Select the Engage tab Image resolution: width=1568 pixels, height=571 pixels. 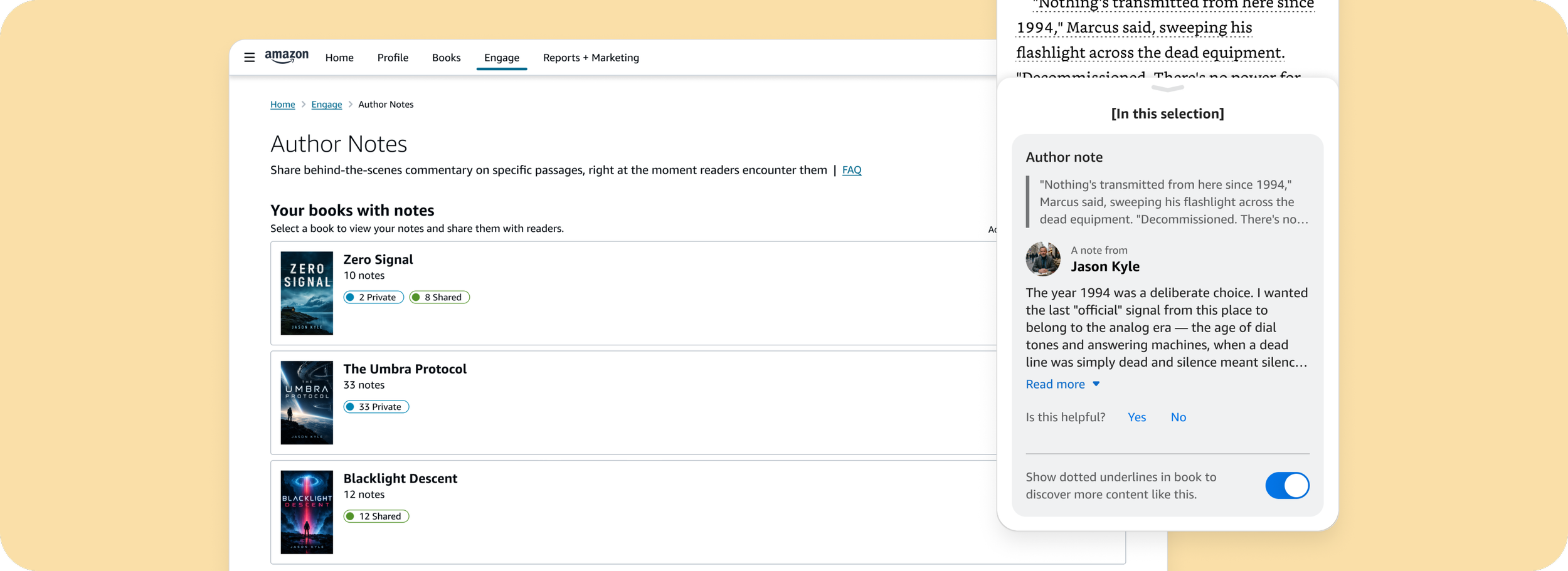(502, 58)
